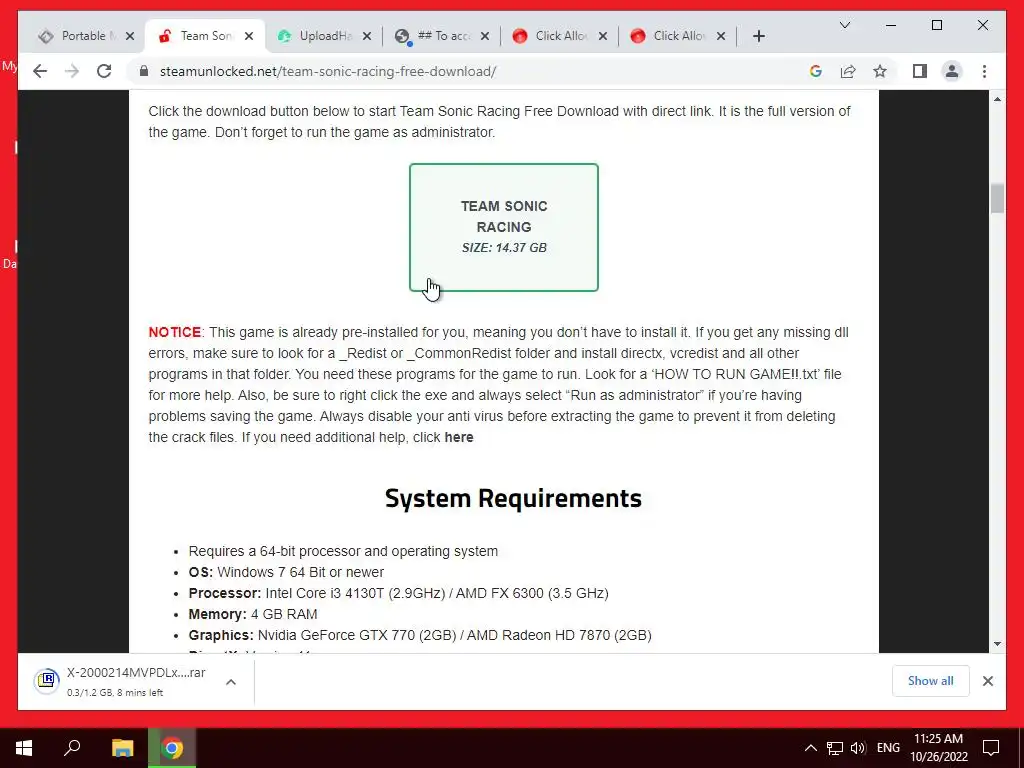
Task: Click the address bar URL
Action: (328, 71)
